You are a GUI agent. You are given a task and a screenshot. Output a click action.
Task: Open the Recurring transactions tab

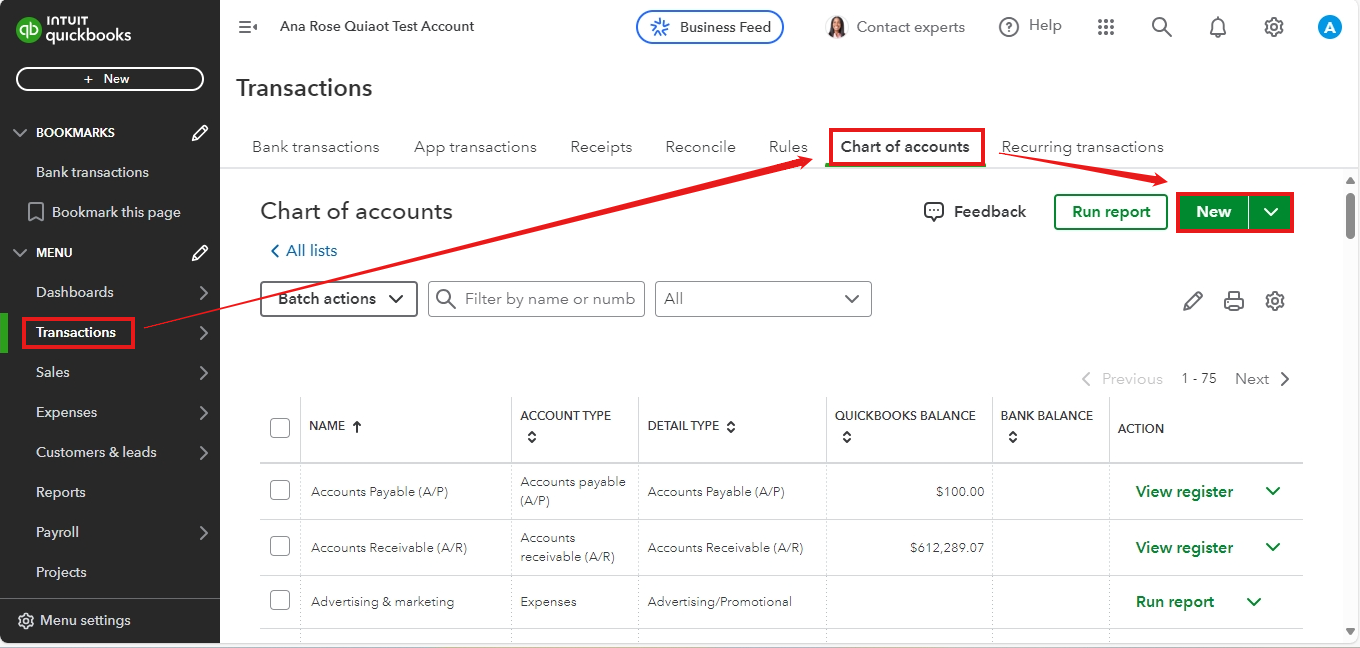click(1082, 146)
